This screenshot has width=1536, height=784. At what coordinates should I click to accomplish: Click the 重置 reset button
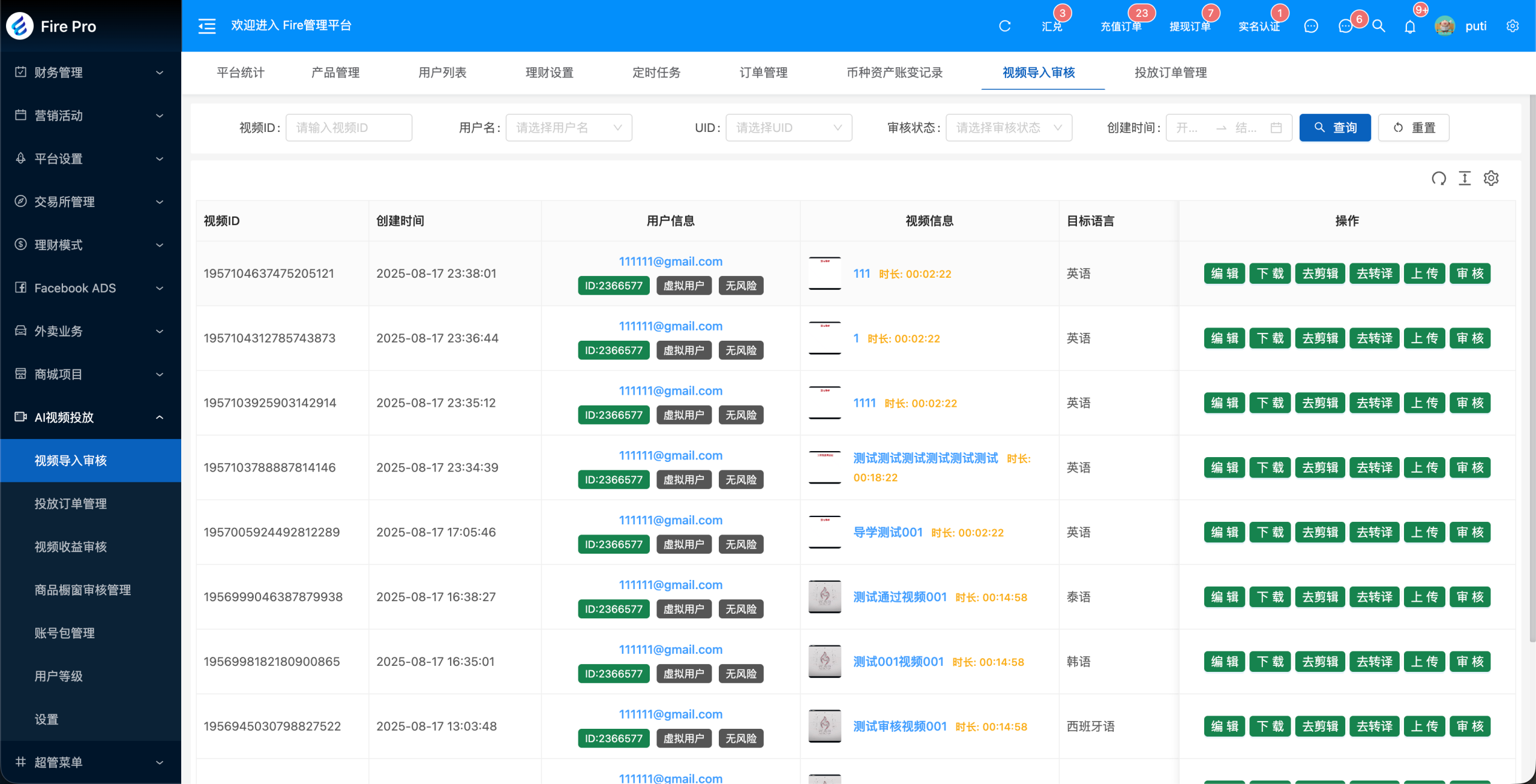[x=1413, y=128]
